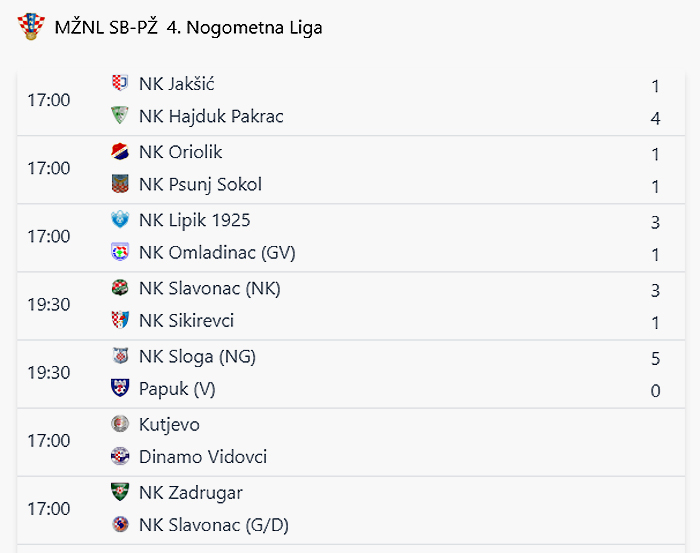Click NK Sloga (NG) score of 5
The width and height of the screenshot is (700, 553).
(655, 358)
